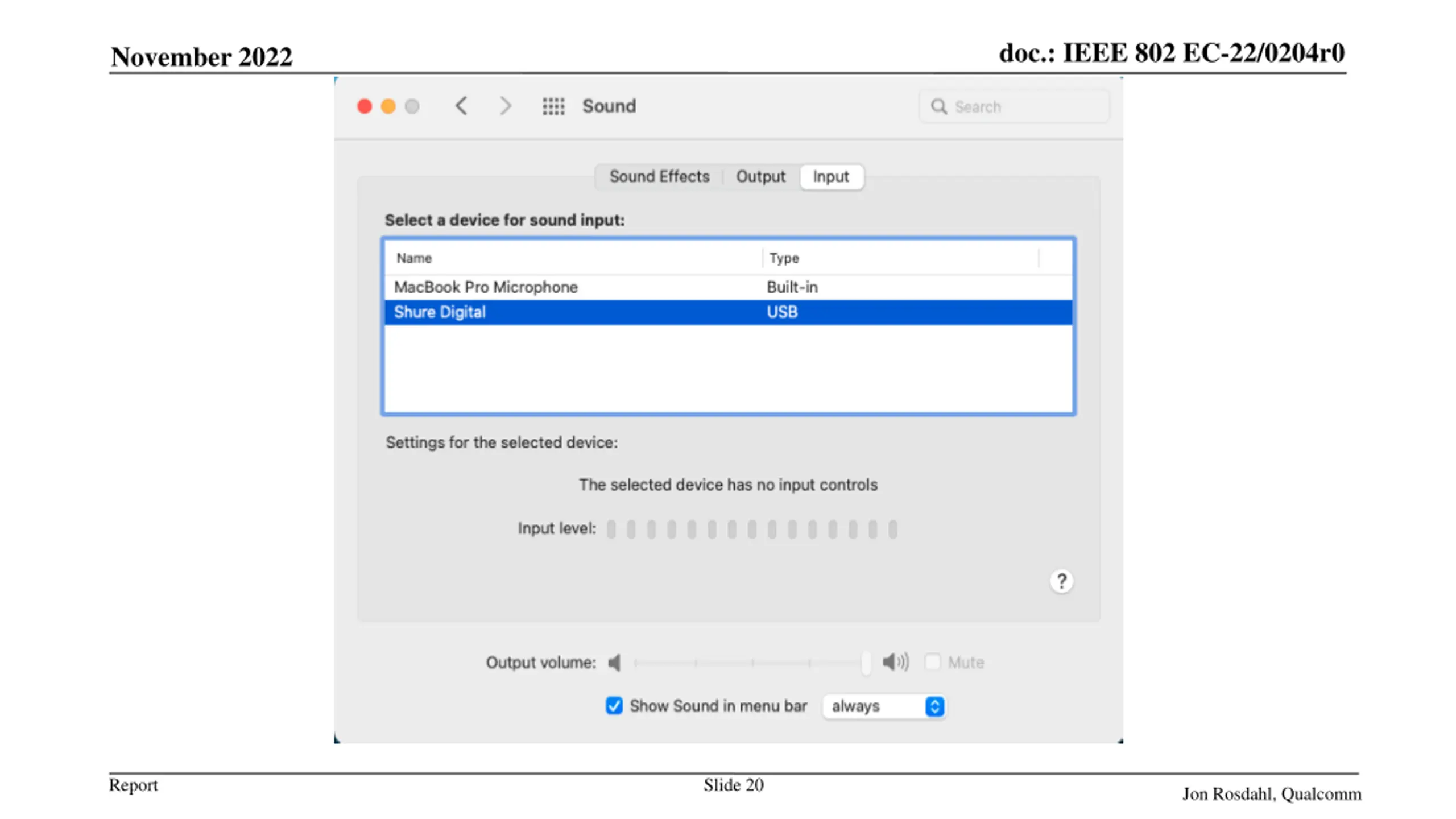Click the Type column header
This screenshot has width=1456, height=819.
tap(900, 258)
